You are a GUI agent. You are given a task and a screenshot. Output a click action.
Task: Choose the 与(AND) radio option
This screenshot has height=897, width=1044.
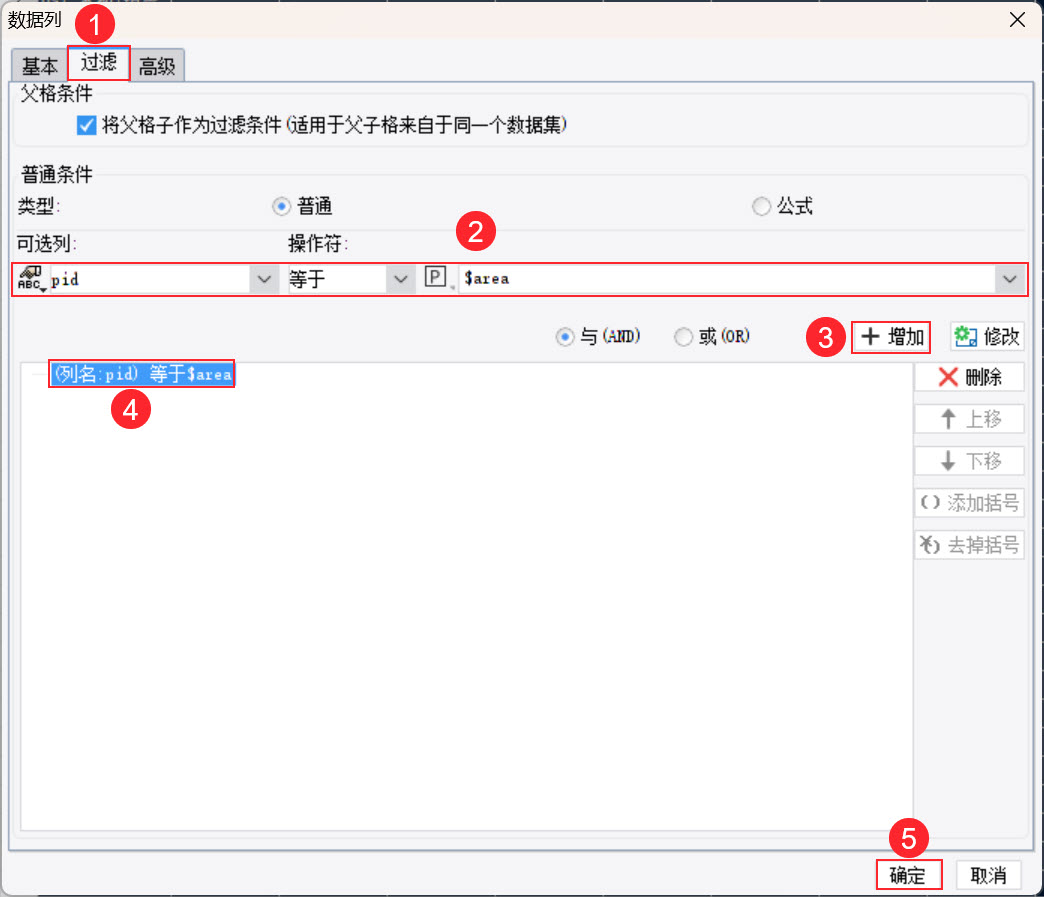(565, 337)
